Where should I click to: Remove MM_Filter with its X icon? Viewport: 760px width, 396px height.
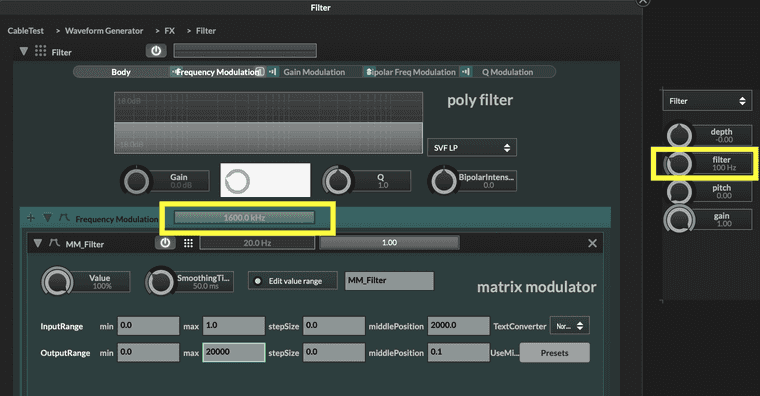pos(592,243)
